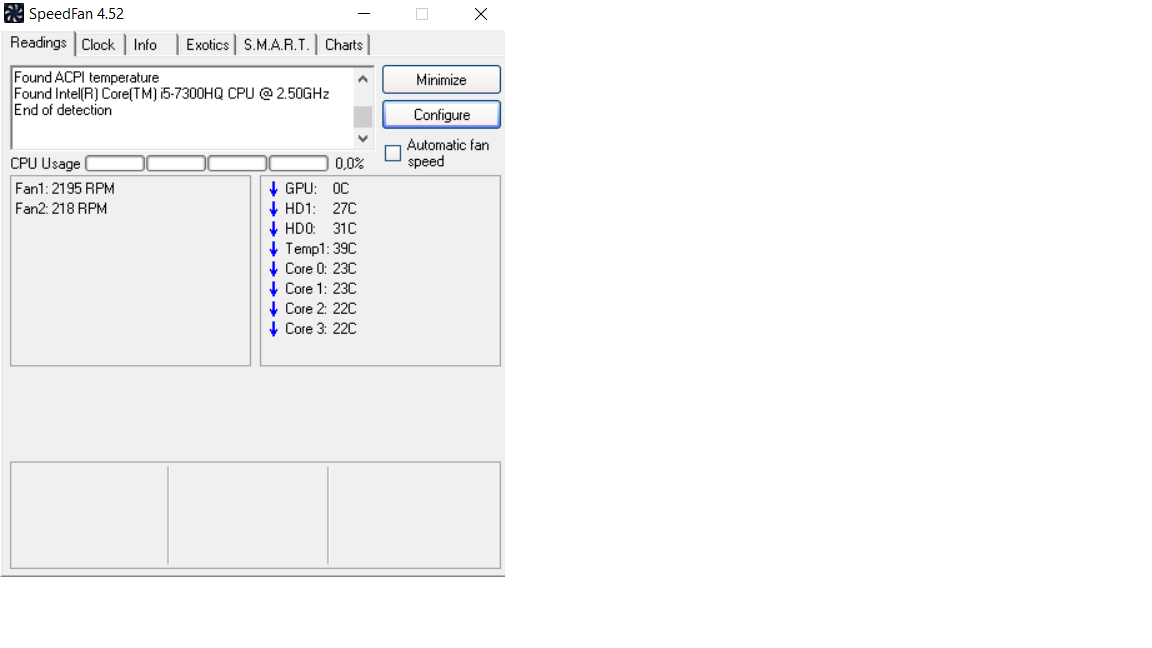This screenshot has width=1152, height=648.
Task: Click the log scroll up arrow
Action: point(363,79)
